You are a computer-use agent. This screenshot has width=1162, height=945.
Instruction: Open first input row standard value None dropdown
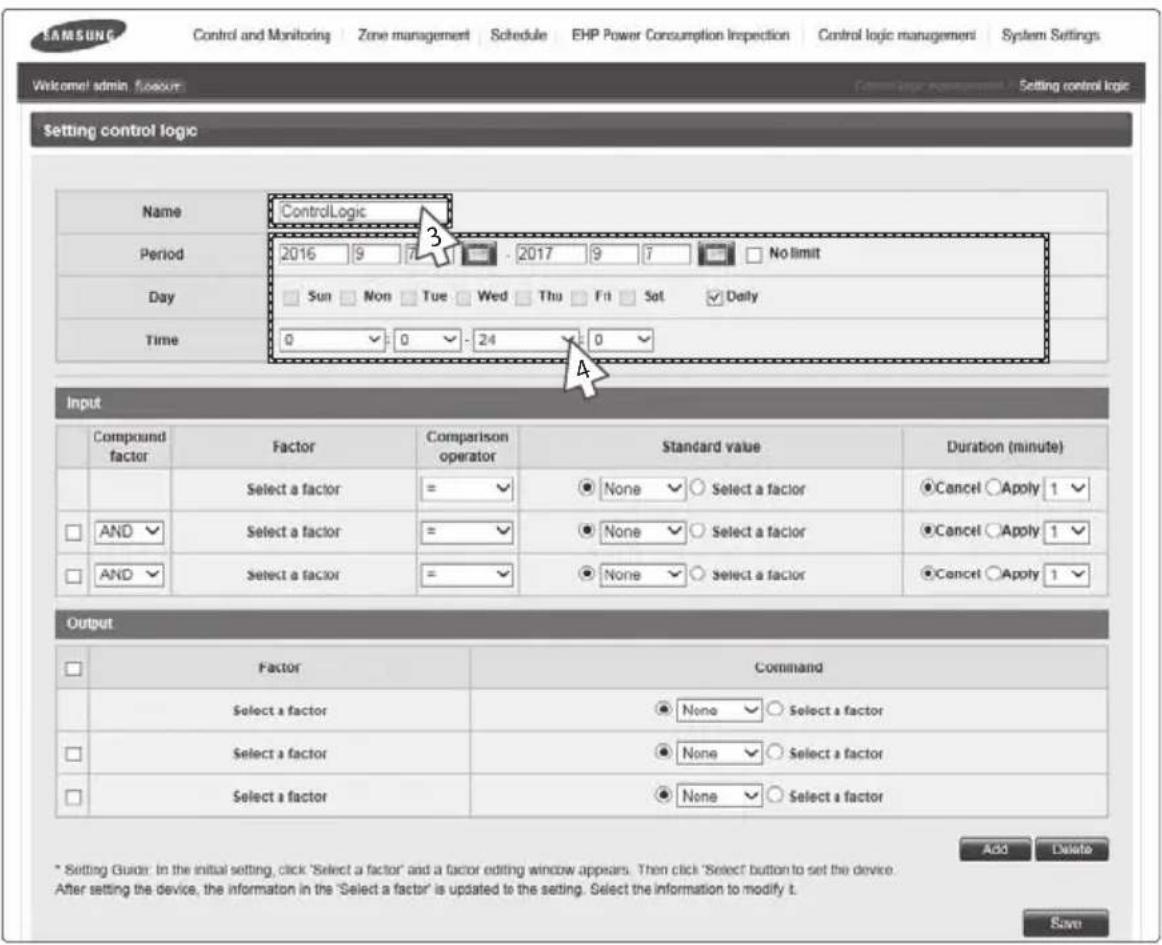(642, 489)
